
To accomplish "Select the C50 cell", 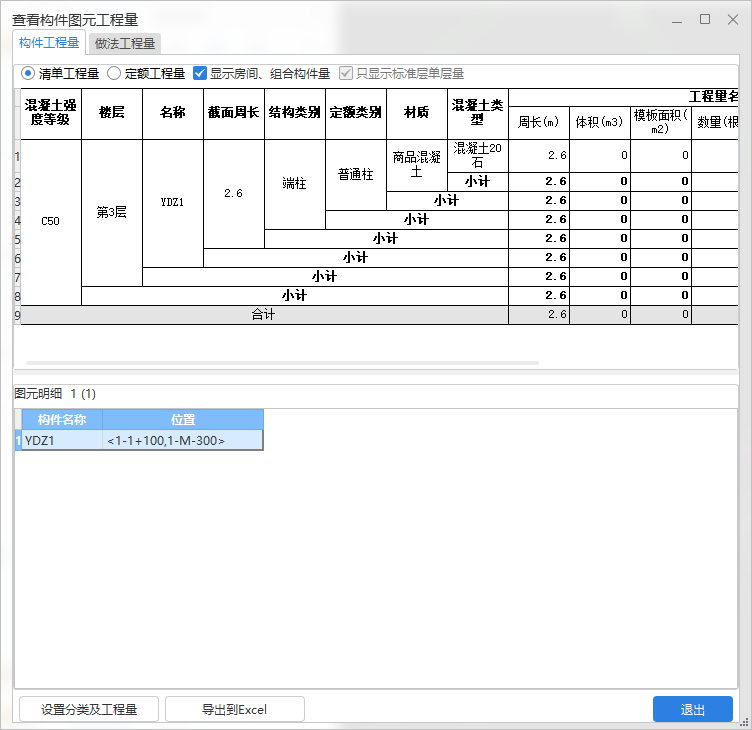I will pyautogui.click(x=51, y=222).
